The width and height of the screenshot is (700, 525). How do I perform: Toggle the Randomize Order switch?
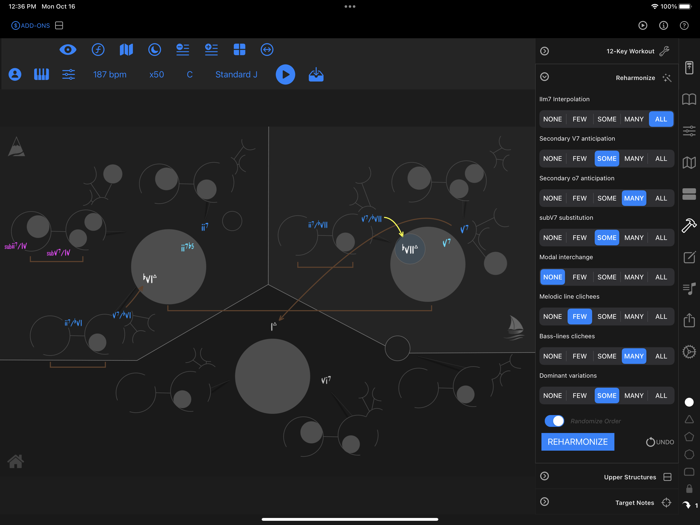(x=554, y=421)
